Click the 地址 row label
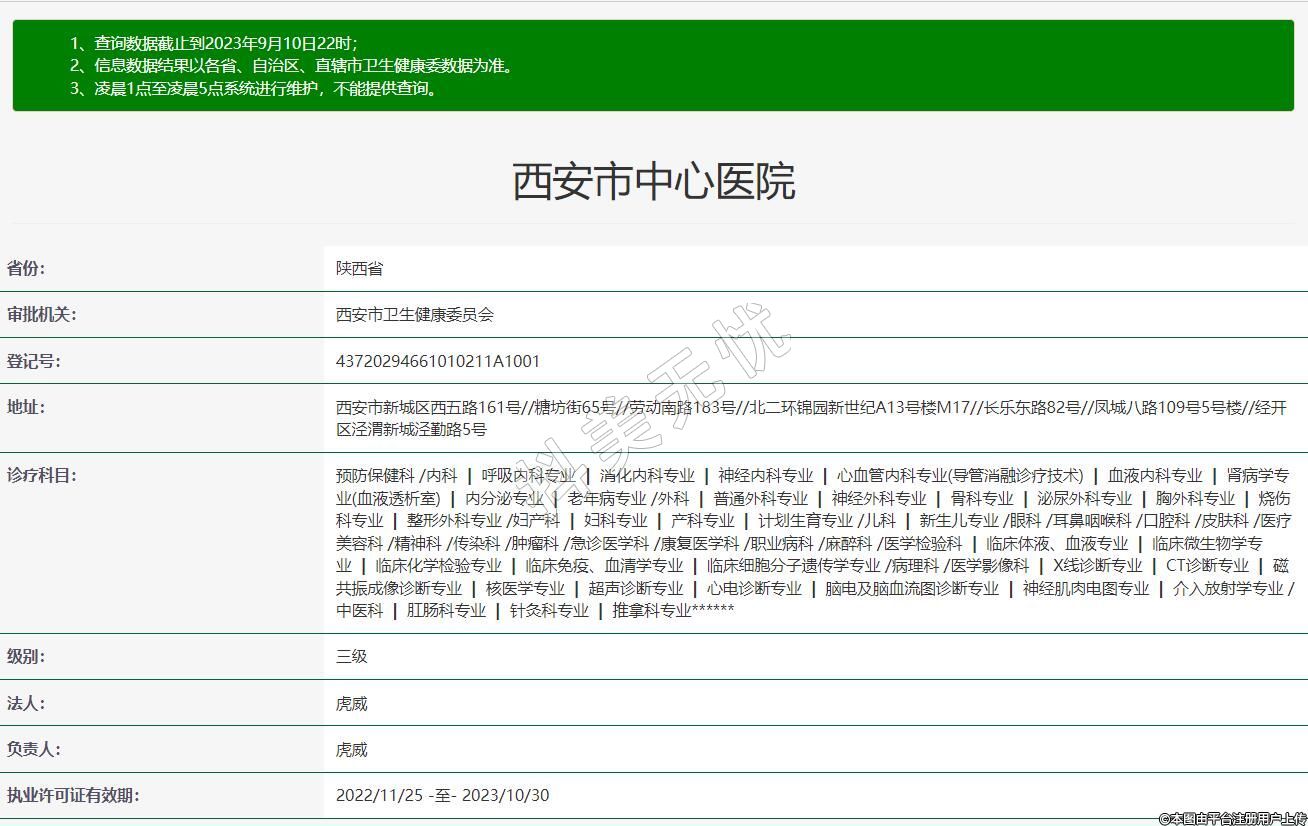 26,407
